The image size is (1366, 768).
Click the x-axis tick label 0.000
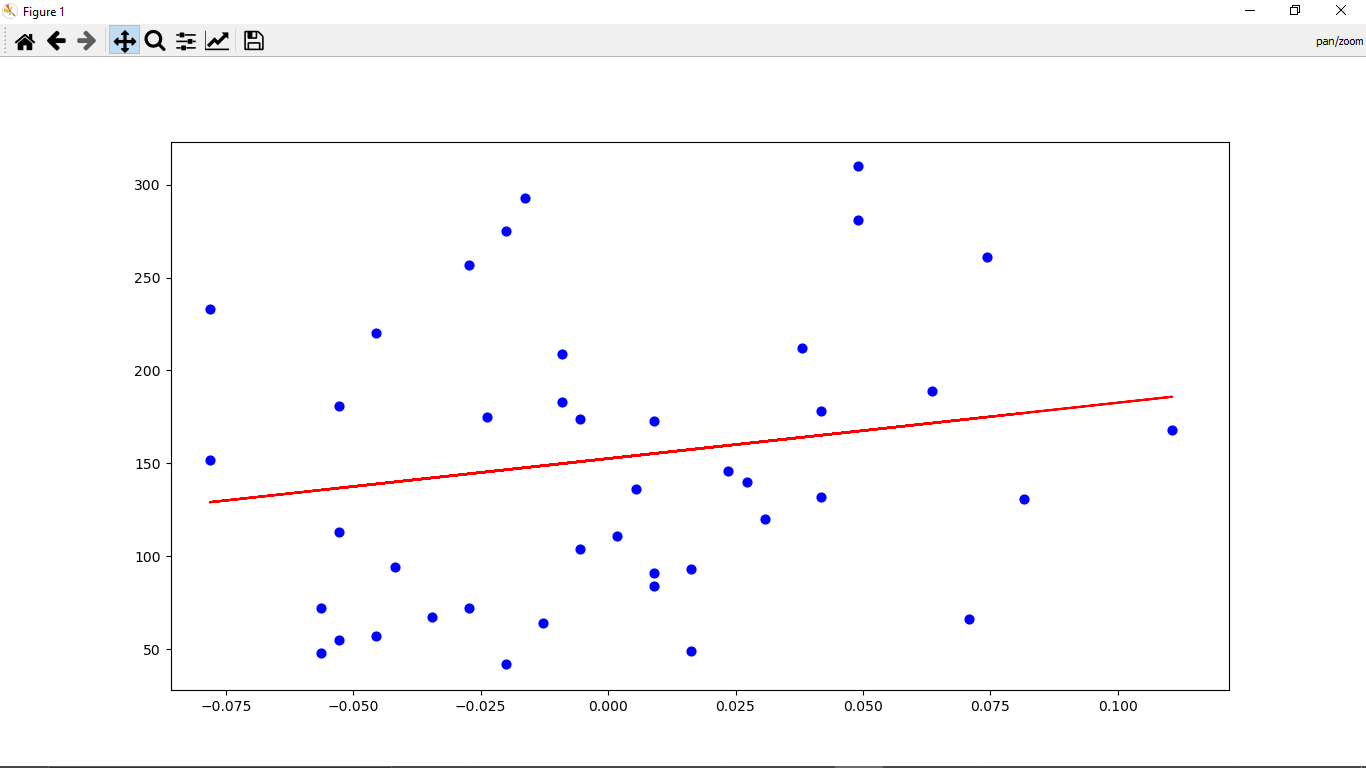click(607, 707)
